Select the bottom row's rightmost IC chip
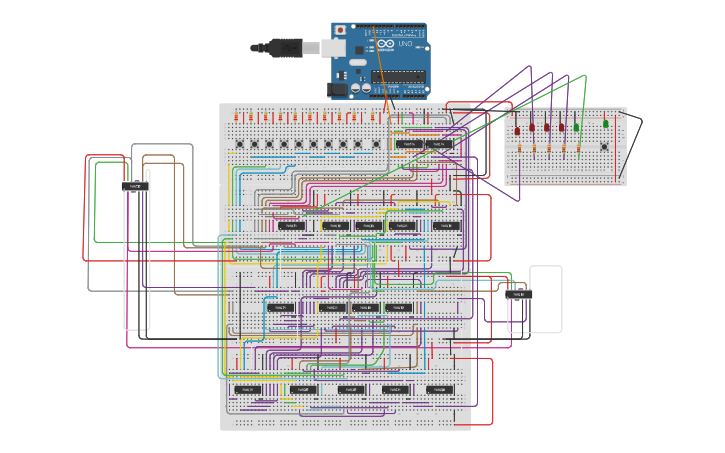Screen dimensions: 725x453 tap(441, 389)
